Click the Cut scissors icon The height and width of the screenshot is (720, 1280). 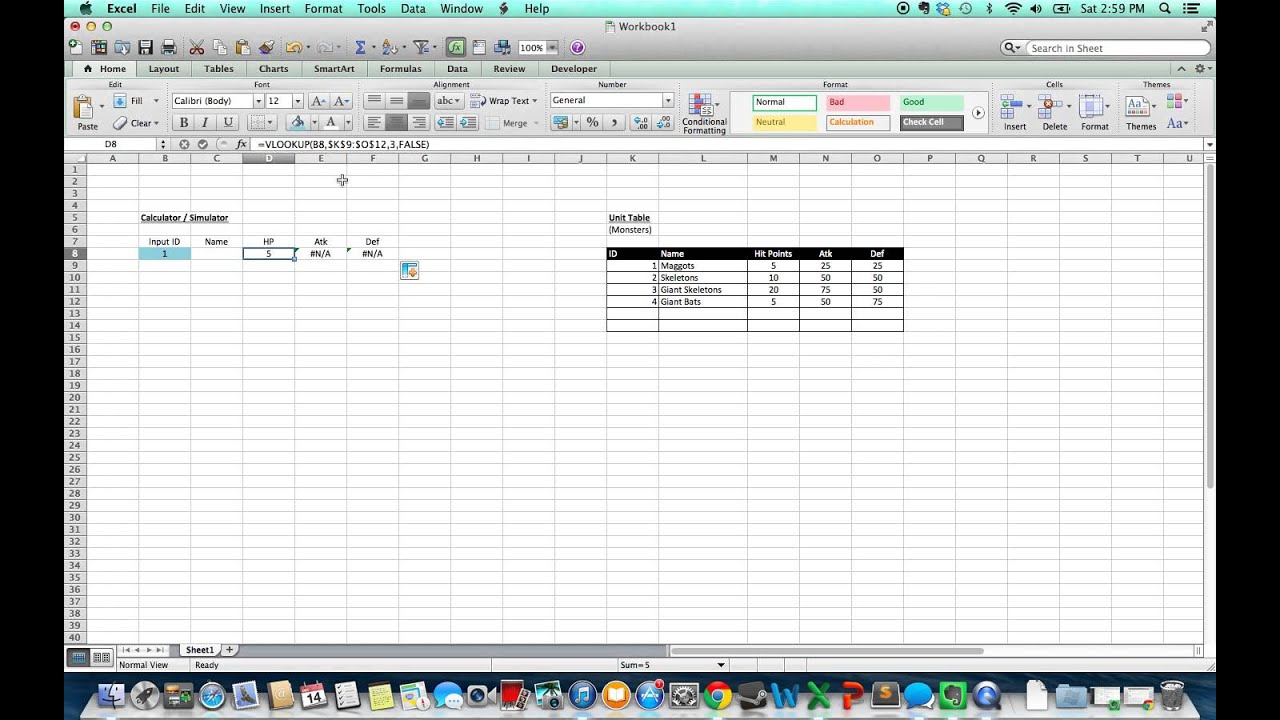[197, 47]
